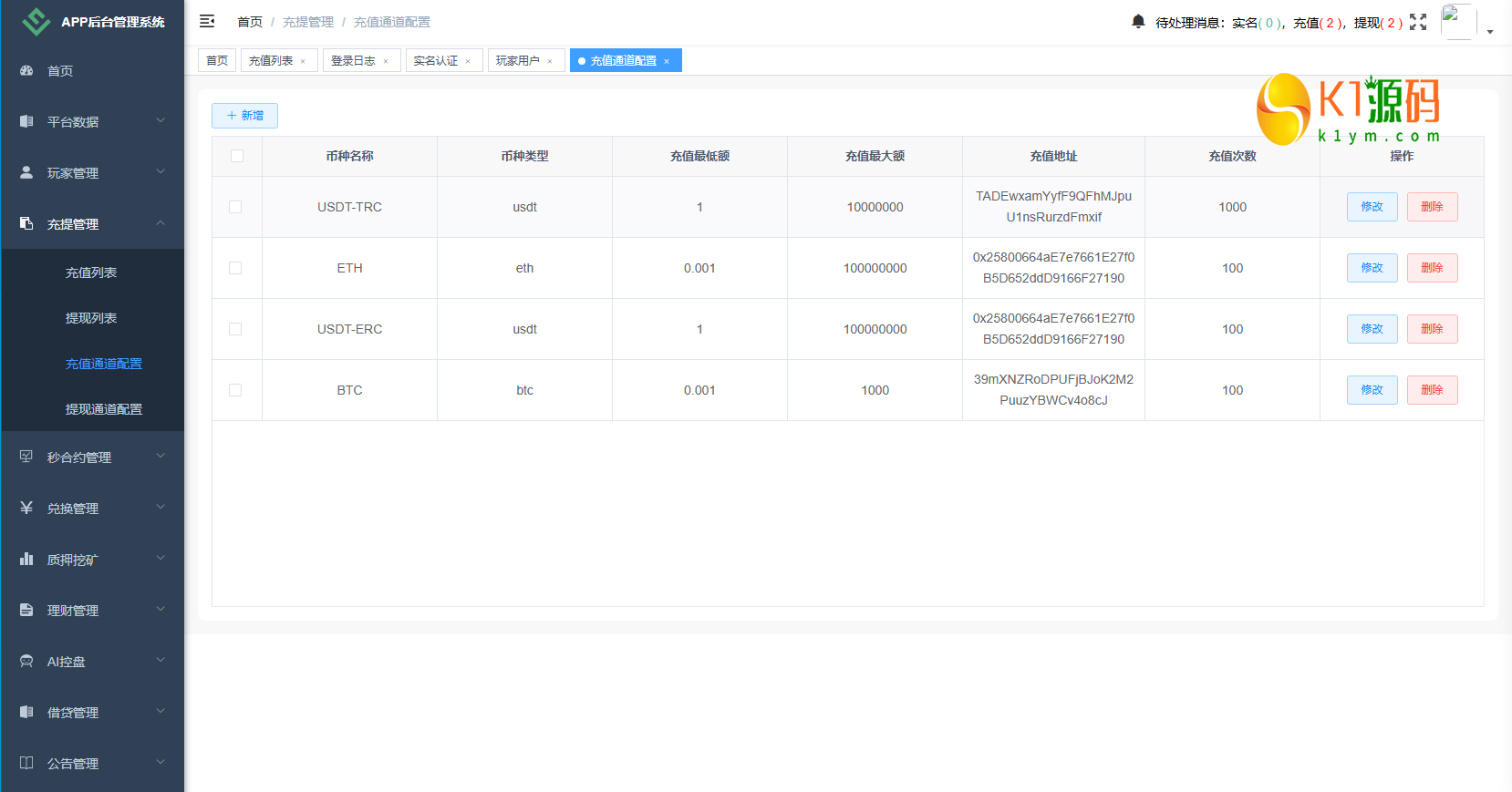Image resolution: width=1512 pixels, height=792 pixels.
Task: Click the 兑换管理 yen icon
Action: click(26, 508)
